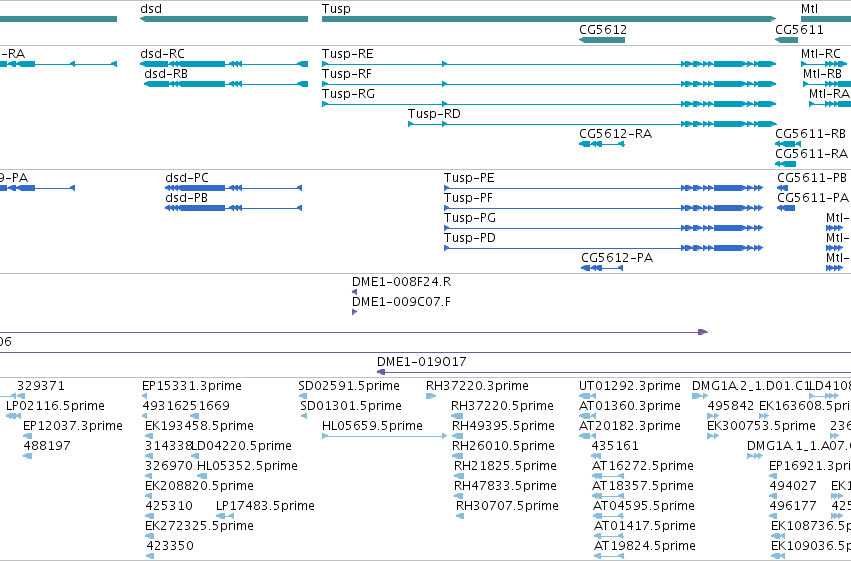Select the Tusp gene bar
This screenshot has width=851, height=561.
point(549,19)
